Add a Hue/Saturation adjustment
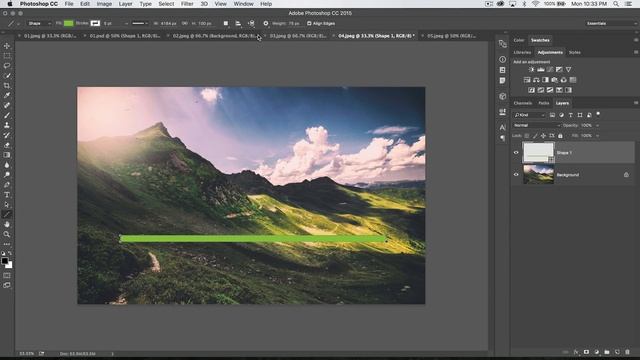Image resolution: width=640 pixels, height=360 pixels. 527,80
